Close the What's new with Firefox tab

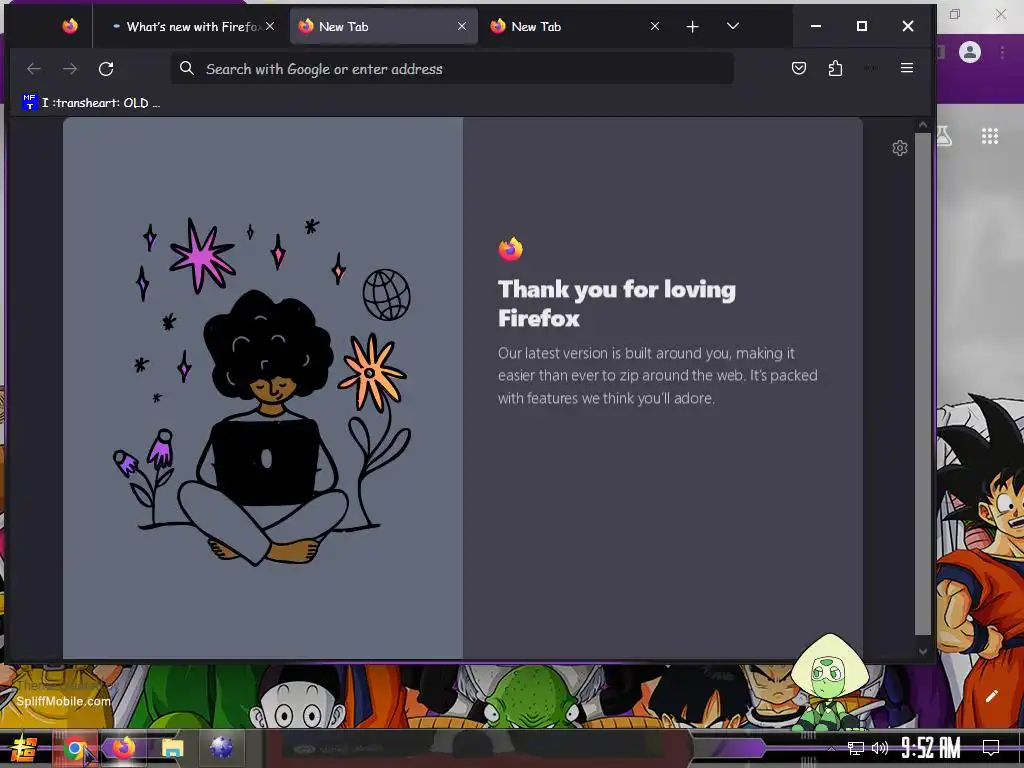[270, 26]
